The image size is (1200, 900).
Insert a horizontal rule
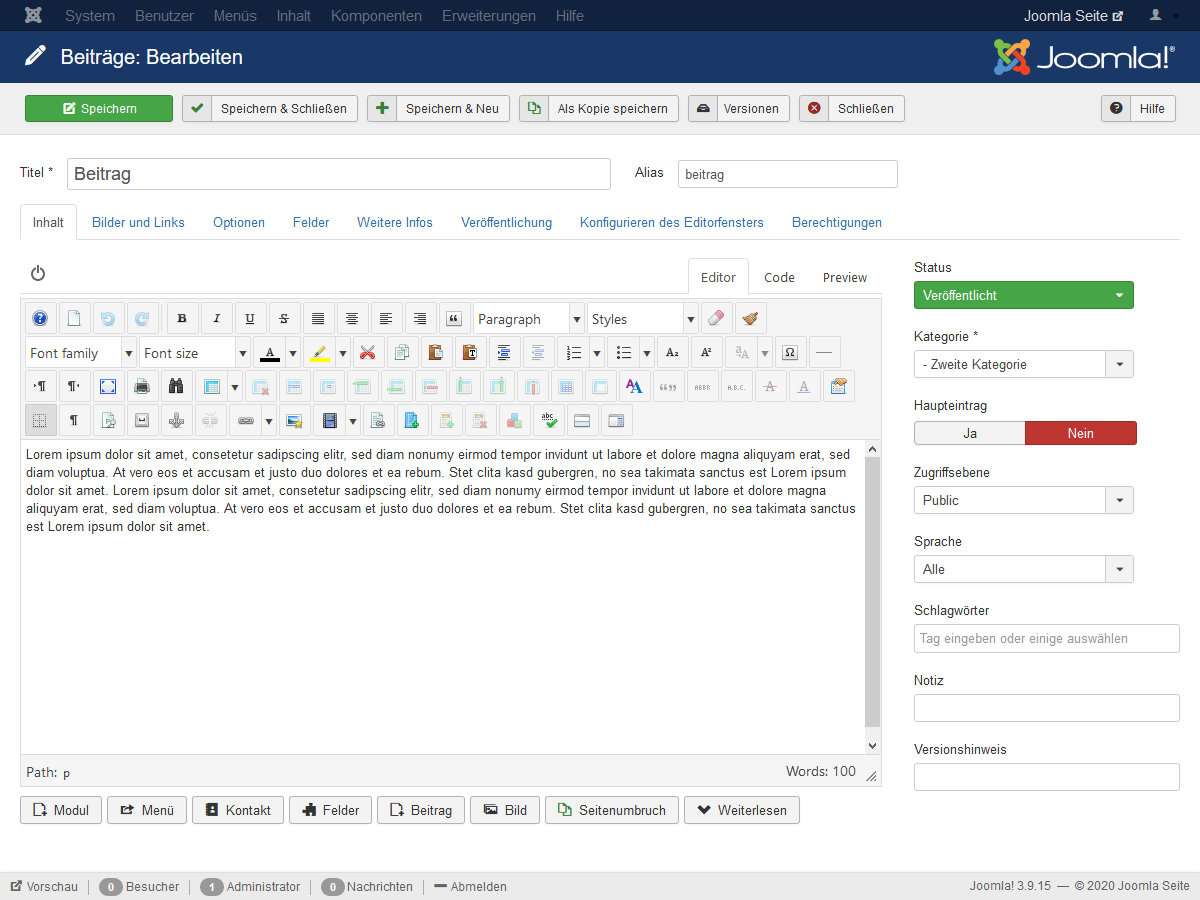(x=824, y=353)
